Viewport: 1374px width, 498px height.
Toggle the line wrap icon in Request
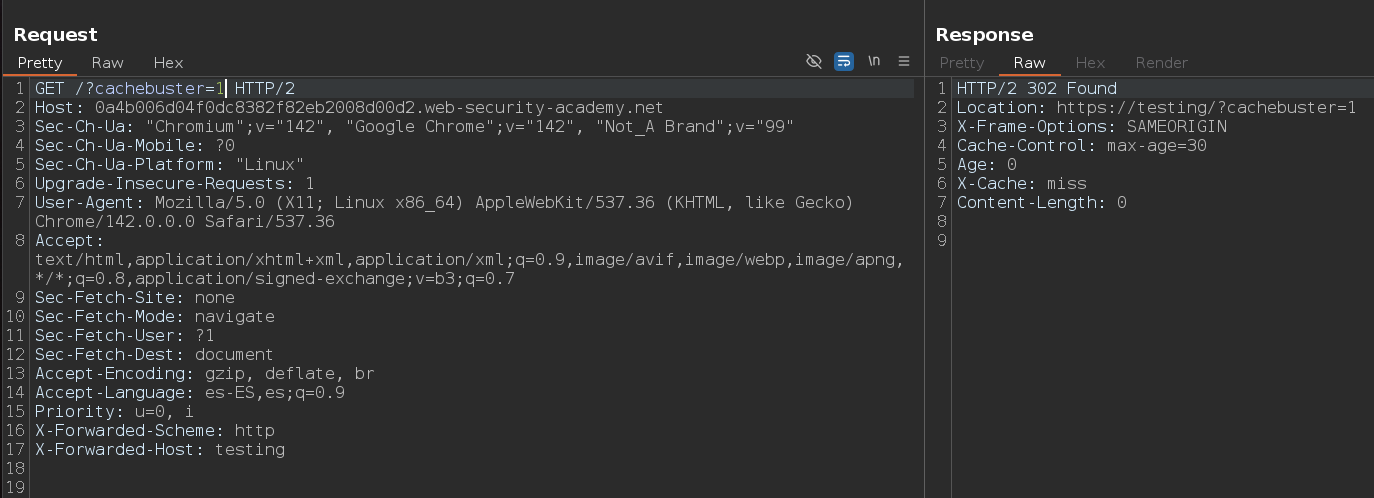coord(844,61)
